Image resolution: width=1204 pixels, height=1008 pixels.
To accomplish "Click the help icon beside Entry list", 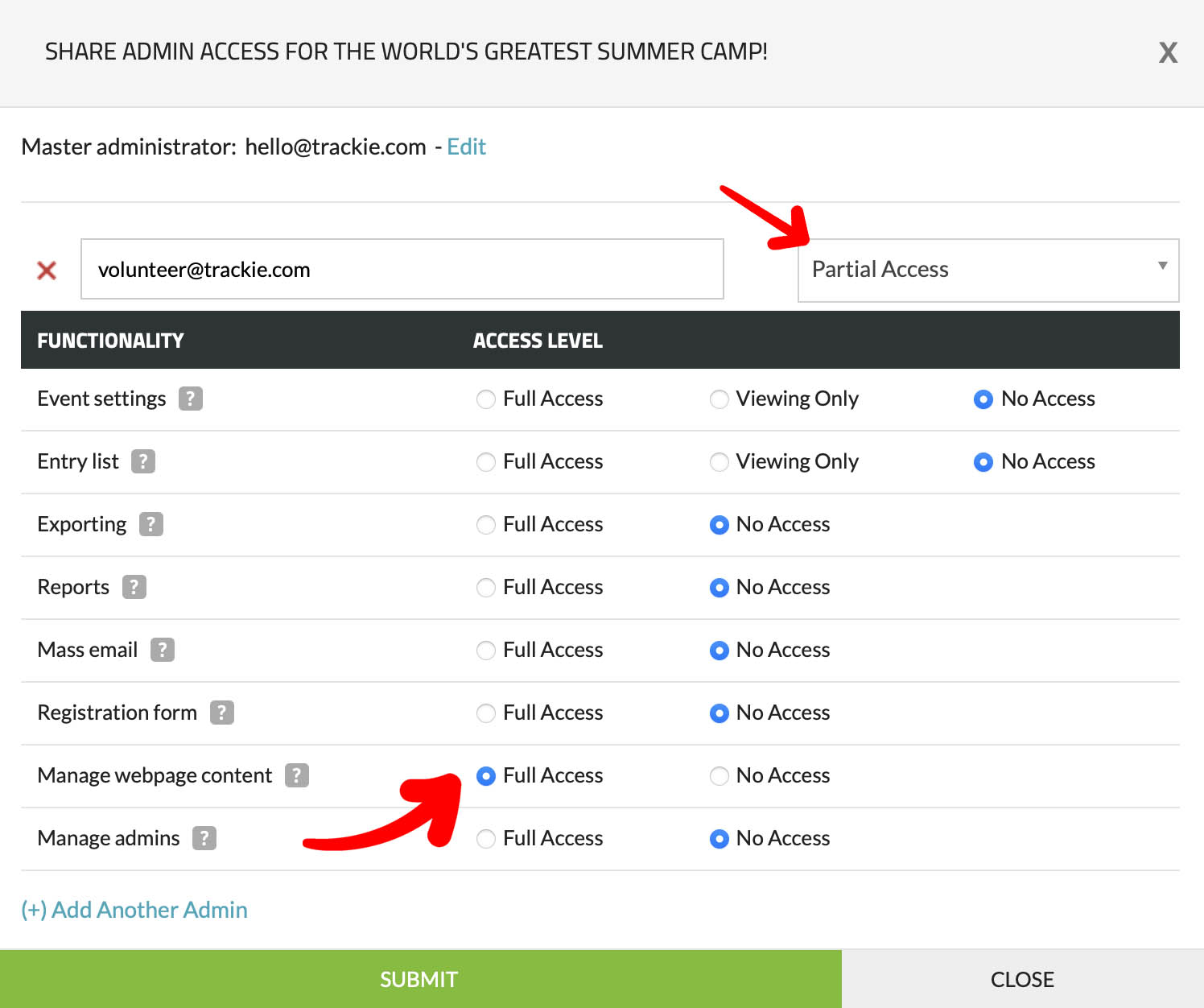I will [x=143, y=461].
